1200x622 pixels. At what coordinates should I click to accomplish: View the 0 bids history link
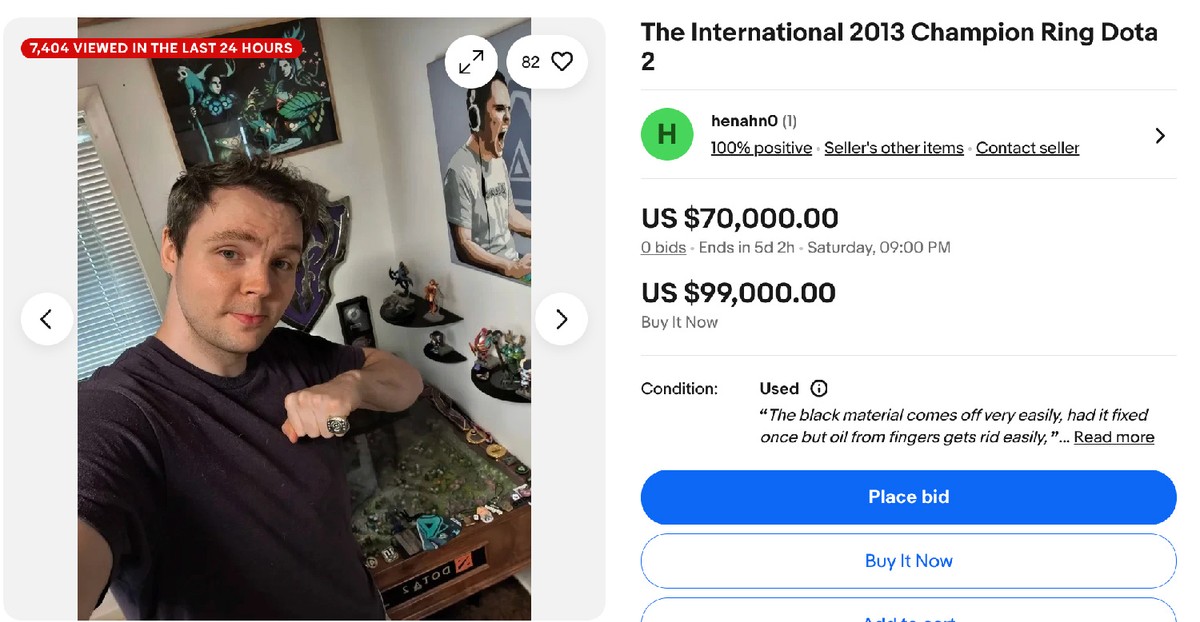(663, 247)
